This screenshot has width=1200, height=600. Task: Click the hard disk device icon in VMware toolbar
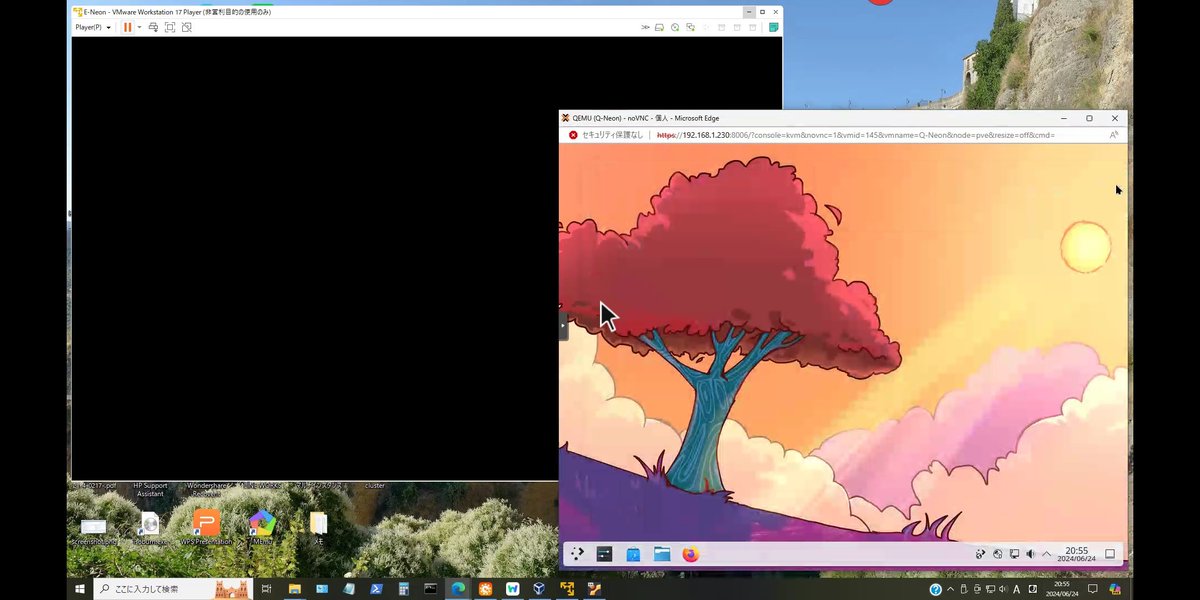pos(660,27)
